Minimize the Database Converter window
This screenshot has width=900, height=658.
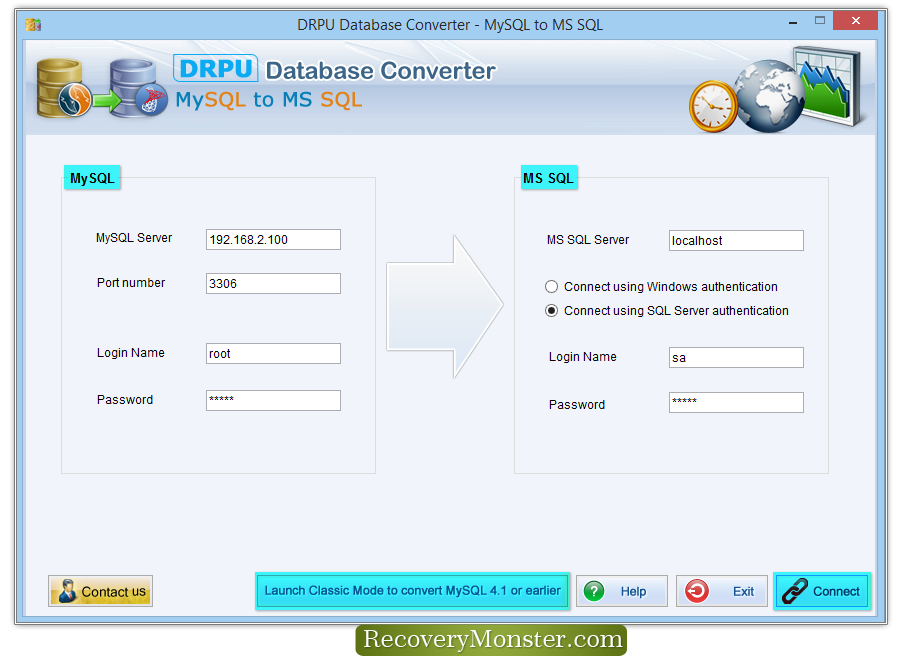pyautogui.click(x=793, y=23)
